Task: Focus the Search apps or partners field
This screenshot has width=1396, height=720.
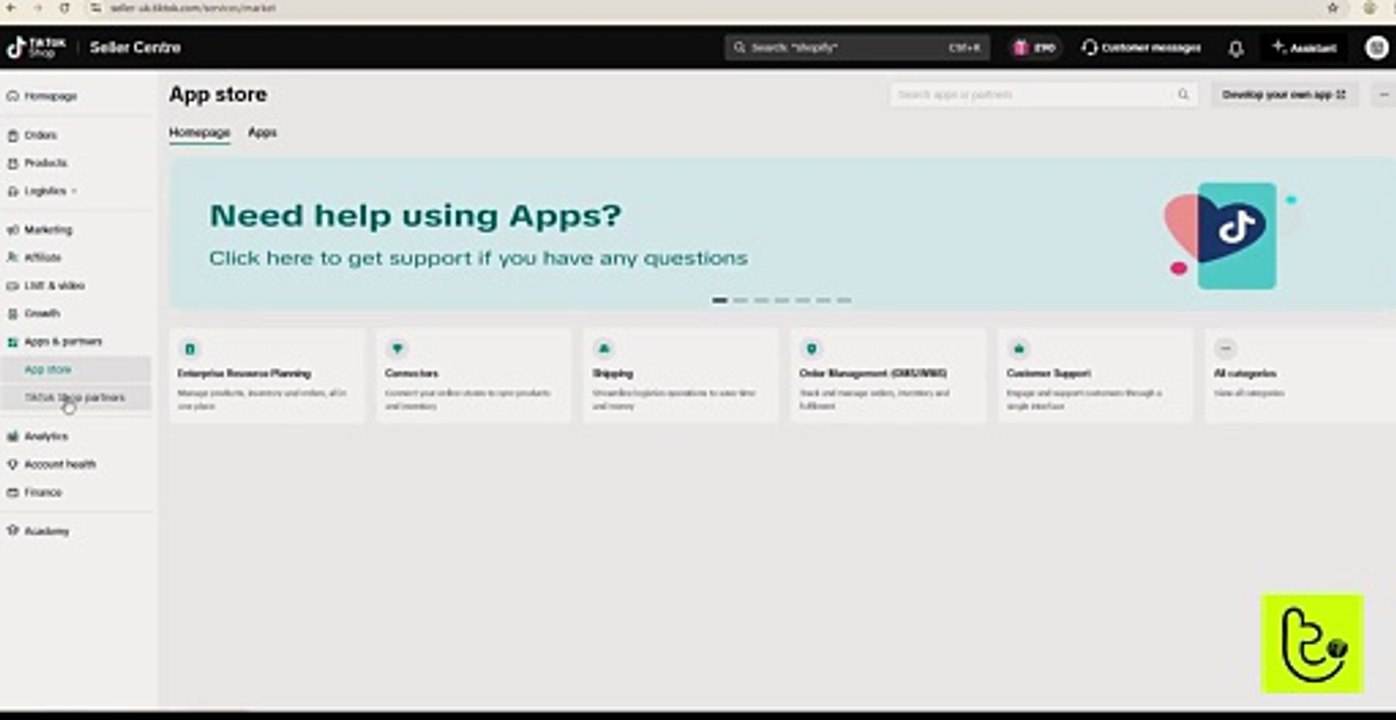Action: (1043, 95)
